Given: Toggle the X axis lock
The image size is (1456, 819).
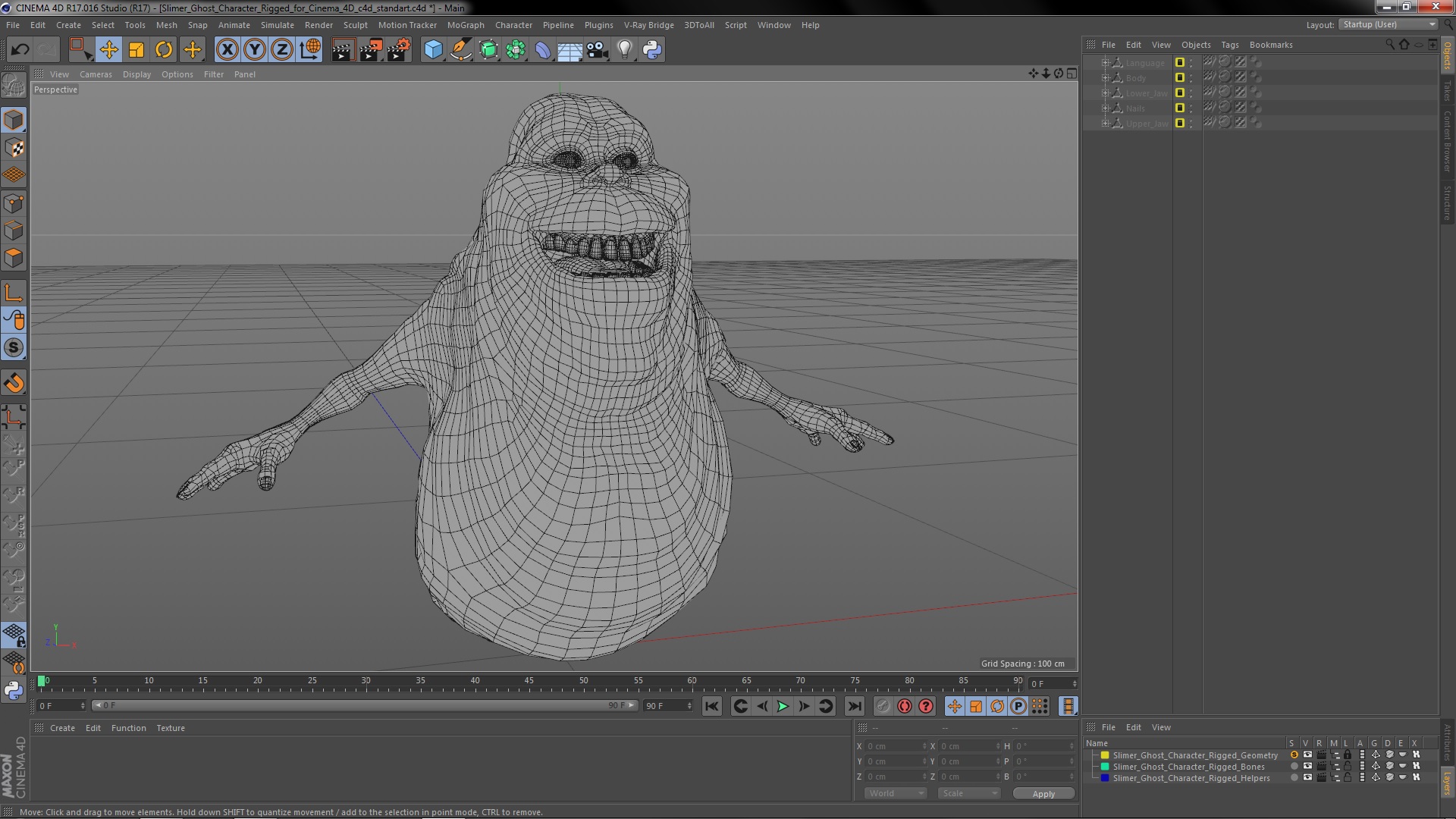Looking at the screenshot, I should [227, 50].
